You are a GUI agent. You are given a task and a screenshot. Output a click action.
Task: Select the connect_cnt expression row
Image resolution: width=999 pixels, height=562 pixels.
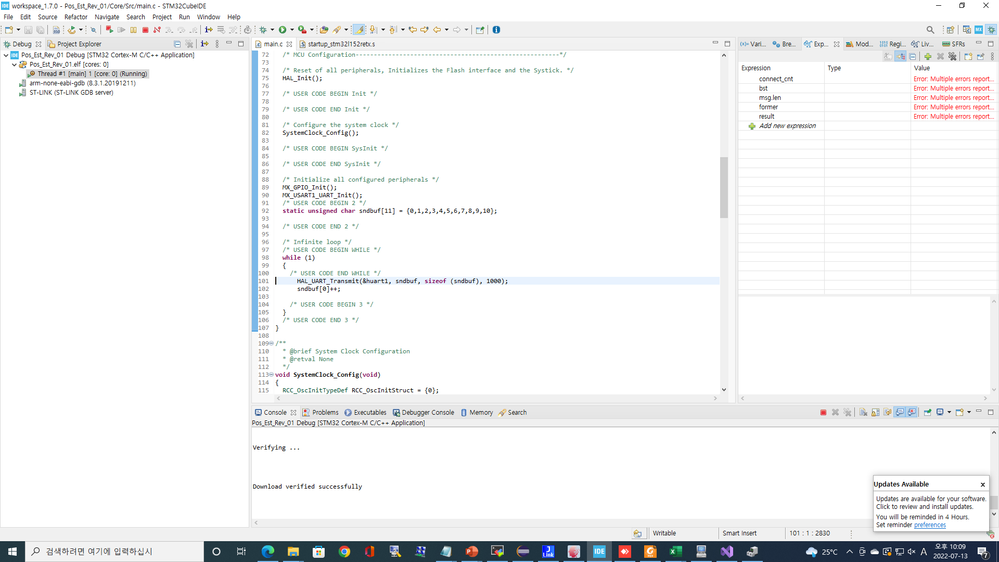tap(868, 79)
